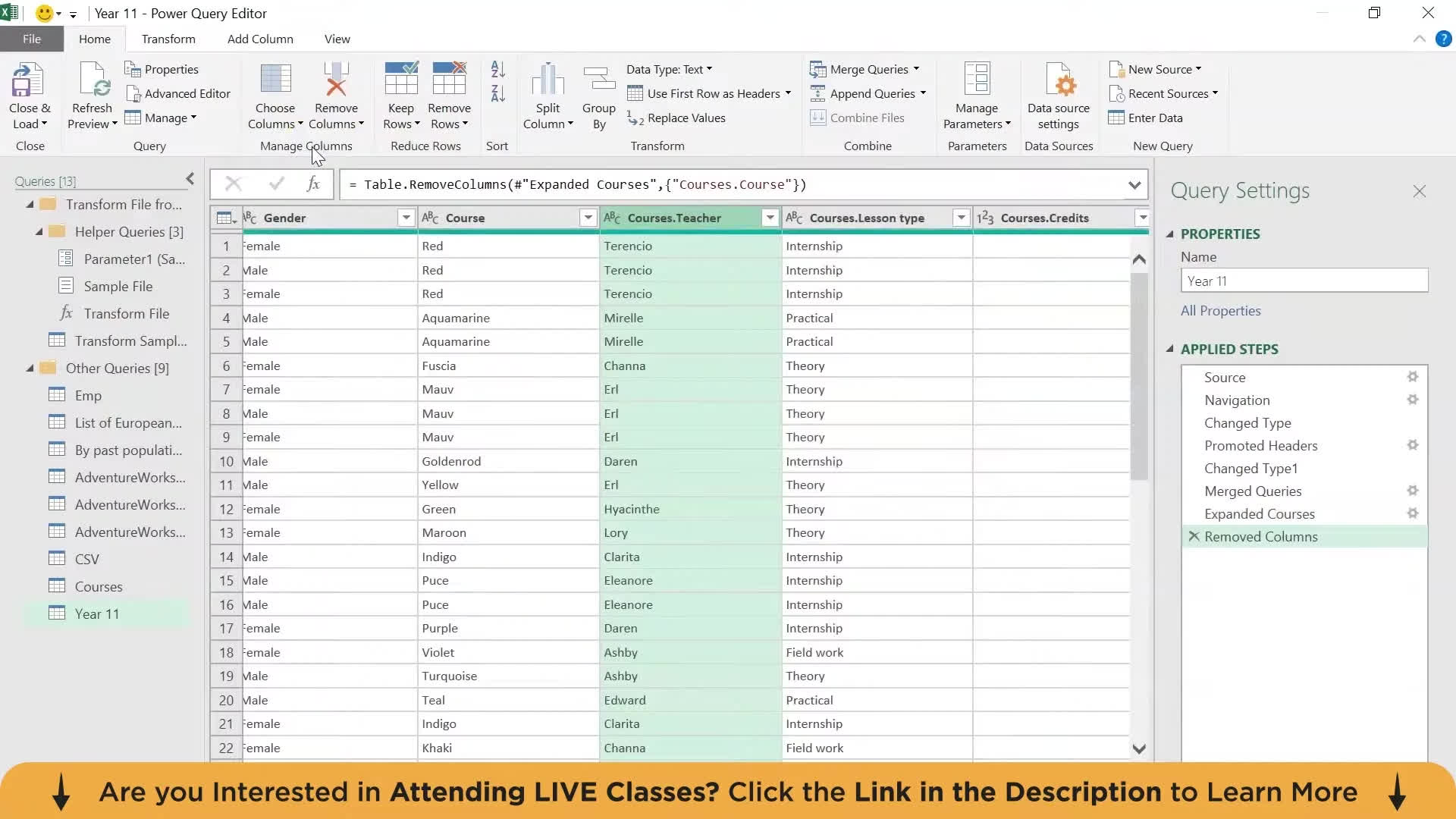Select the Promoted Headers applied step
Viewport: 1456px width, 819px height.
tap(1304, 445)
